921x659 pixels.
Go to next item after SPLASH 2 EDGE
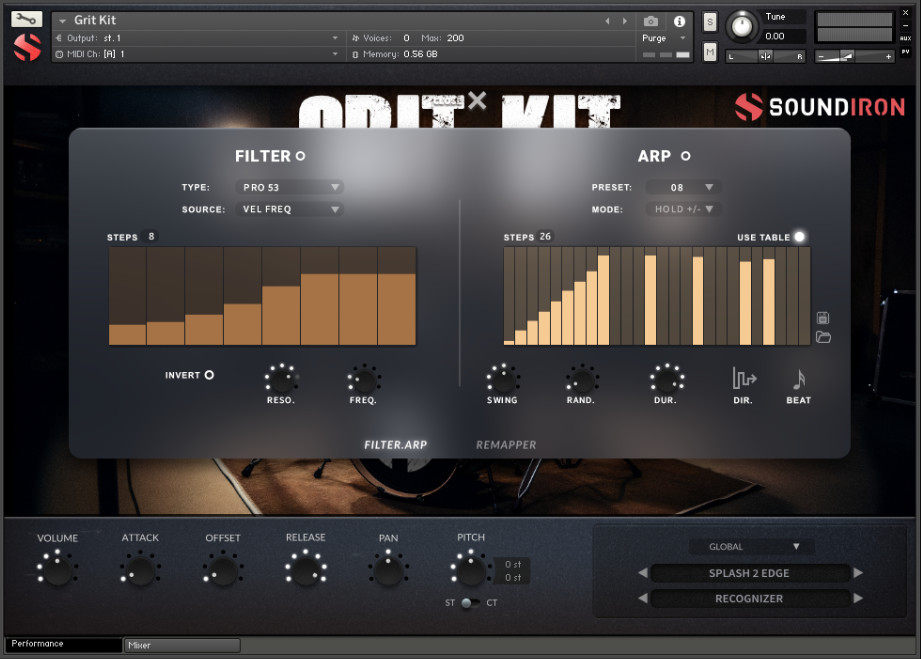point(858,573)
